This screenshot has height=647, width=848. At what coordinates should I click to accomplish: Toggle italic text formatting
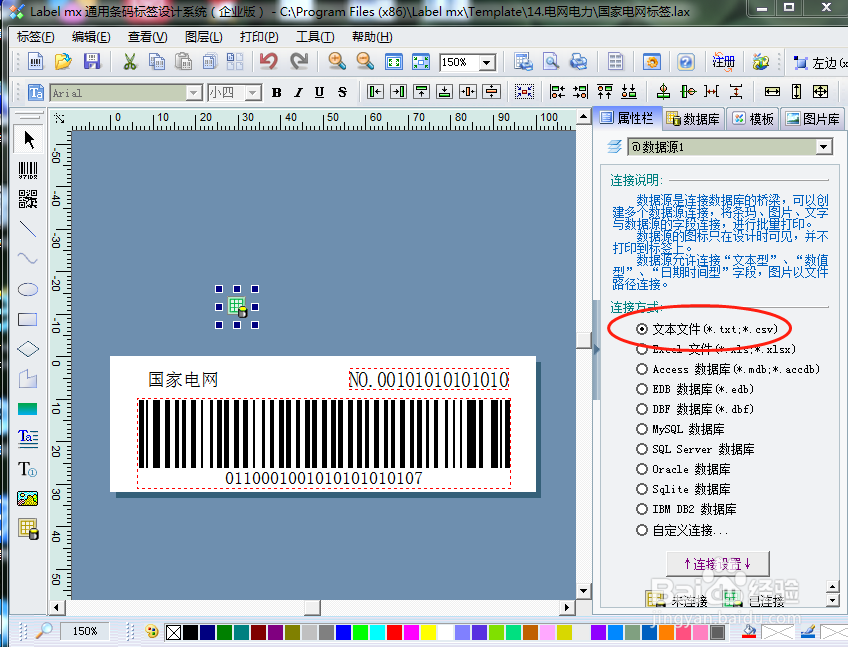[298, 93]
